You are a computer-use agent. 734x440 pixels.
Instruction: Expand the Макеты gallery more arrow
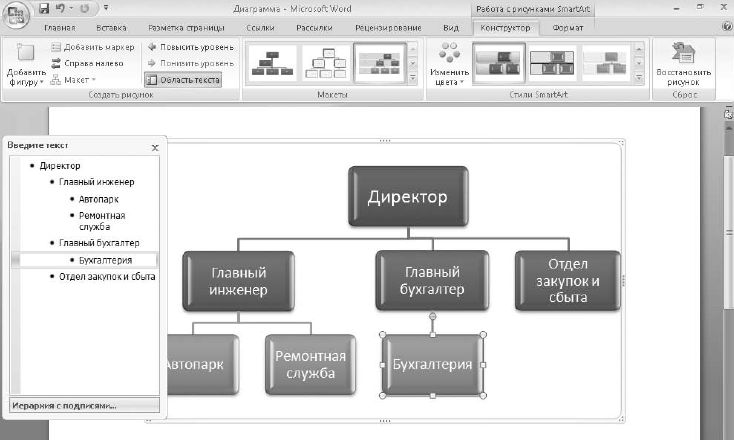point(412,78)
